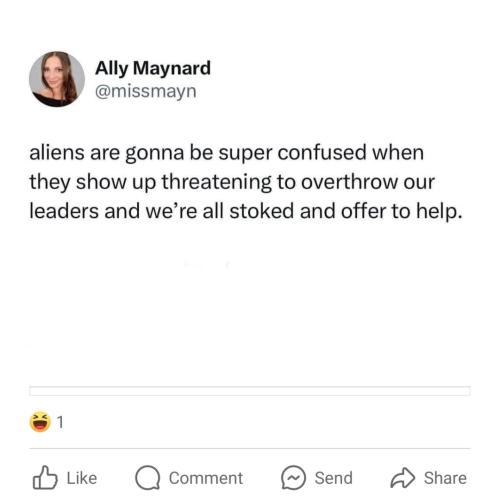The height and width of the screenshot is (500, 500).
Task: Tap the Share text label
Action: tap(445, 478)
